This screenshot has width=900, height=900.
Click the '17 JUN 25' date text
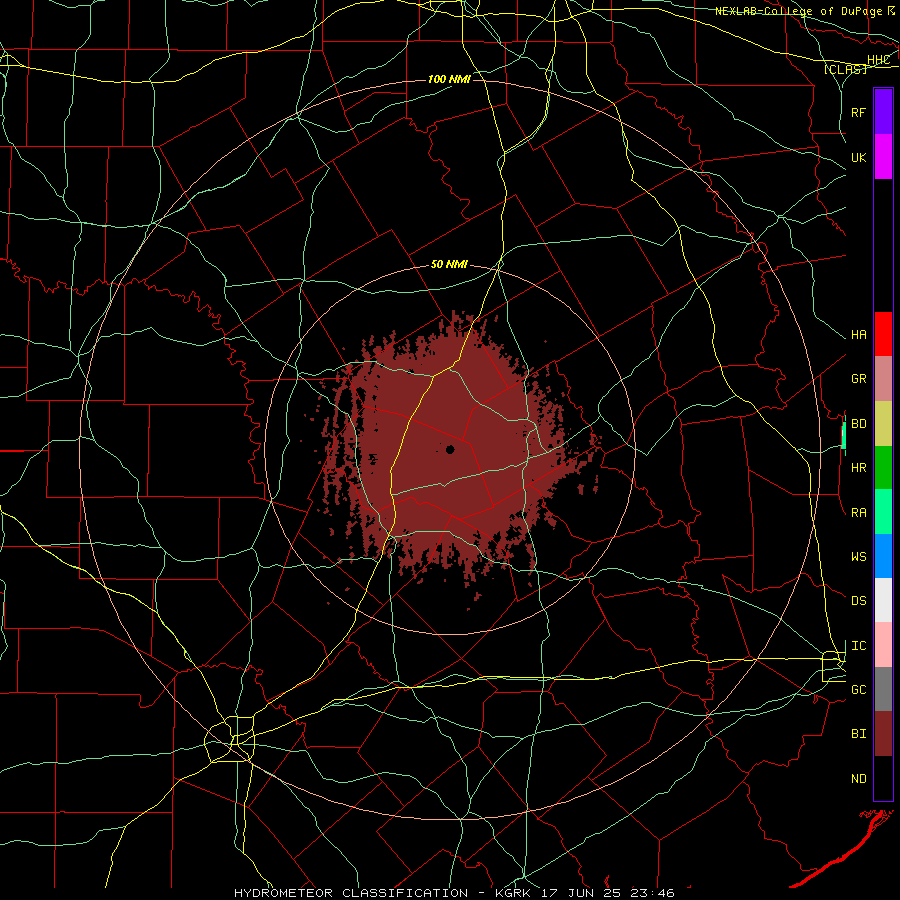[x=580, y=893]
